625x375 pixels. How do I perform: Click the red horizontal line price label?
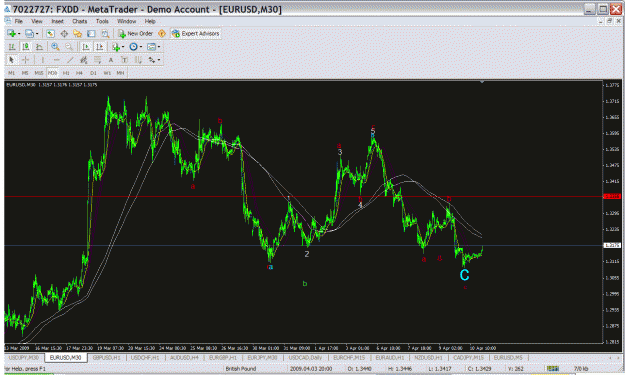(612, 196)
